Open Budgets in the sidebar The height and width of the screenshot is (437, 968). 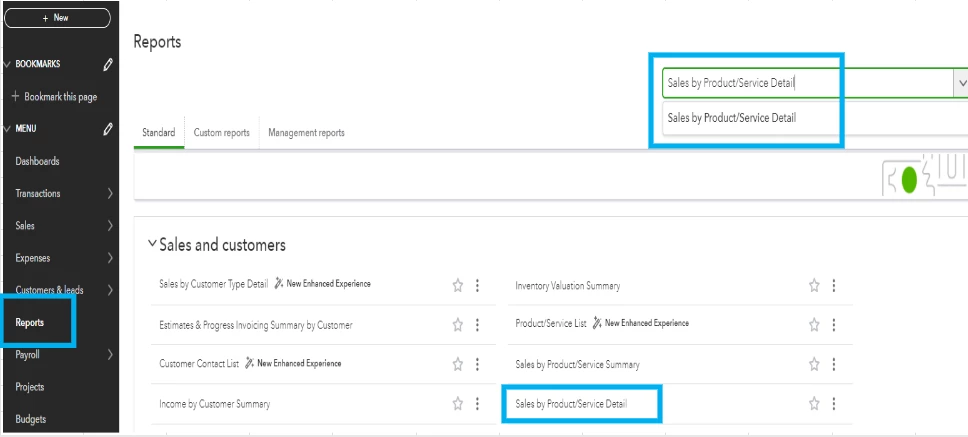30,419
